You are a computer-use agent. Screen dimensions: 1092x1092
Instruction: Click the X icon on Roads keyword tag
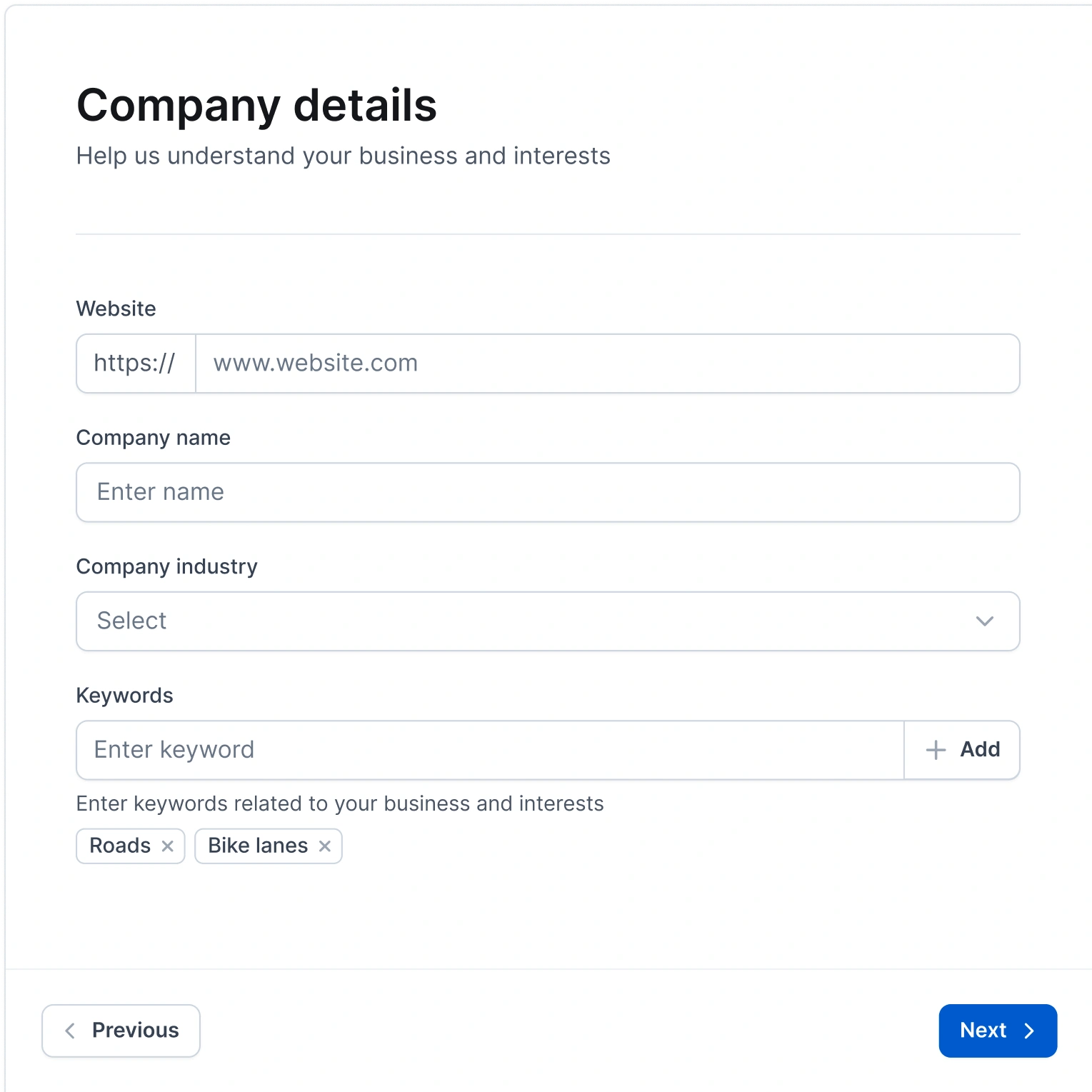click(169, 846)
